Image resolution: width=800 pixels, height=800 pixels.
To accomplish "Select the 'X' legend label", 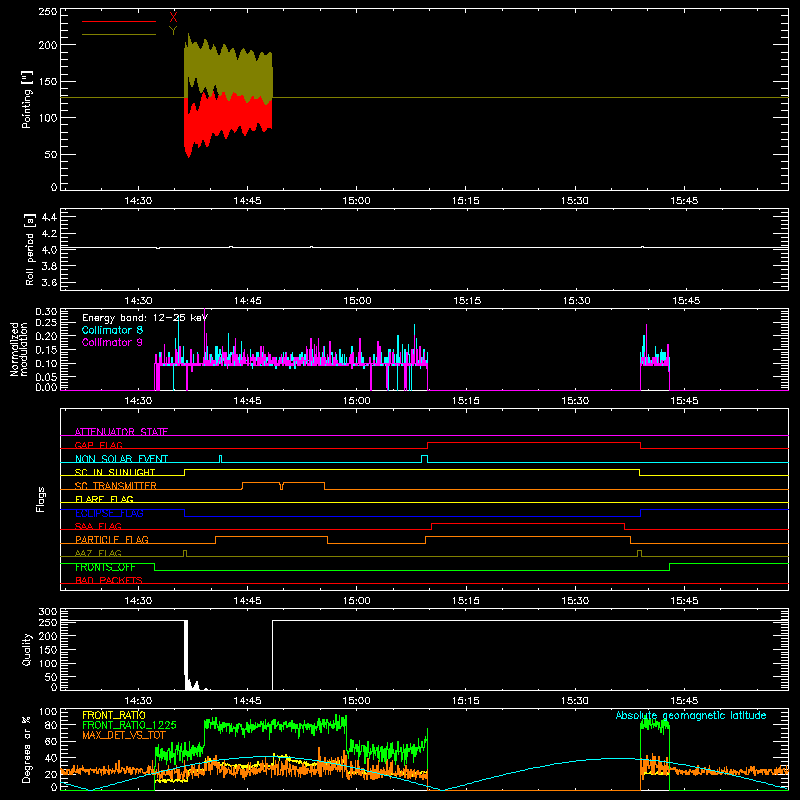I will [x=173, y=17].
